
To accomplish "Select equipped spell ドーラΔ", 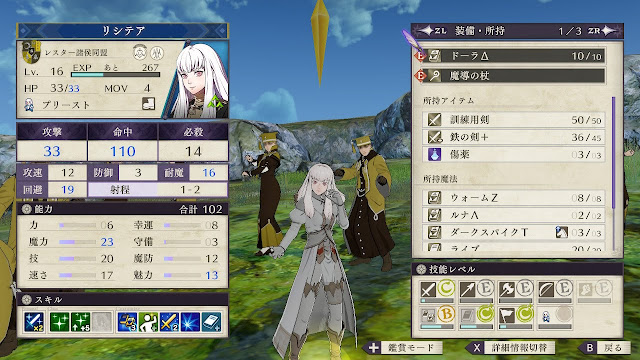I will [x=513, y=56].
